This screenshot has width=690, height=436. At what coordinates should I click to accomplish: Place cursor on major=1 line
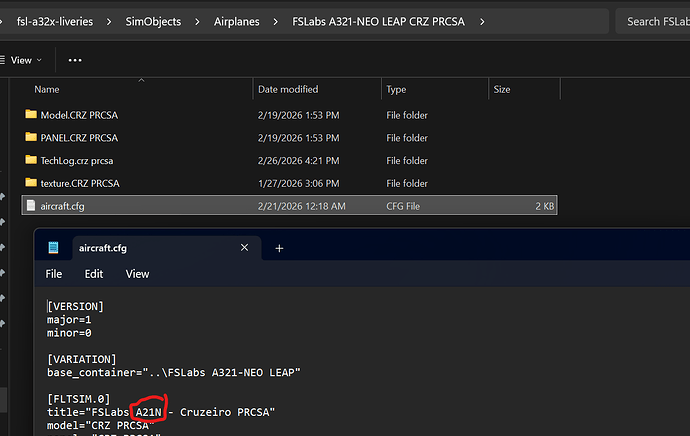tap(69, 320)
